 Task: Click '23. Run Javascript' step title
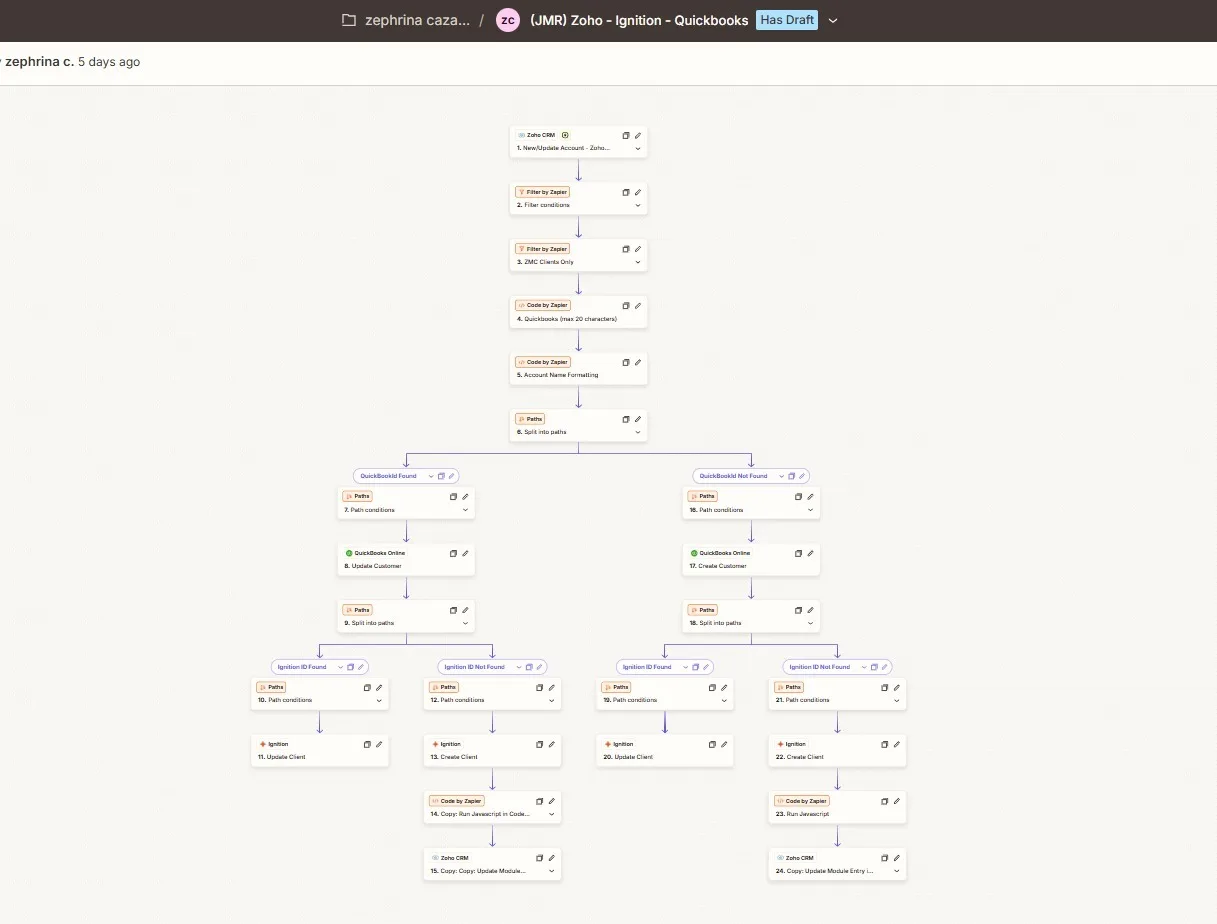[803, 814]
